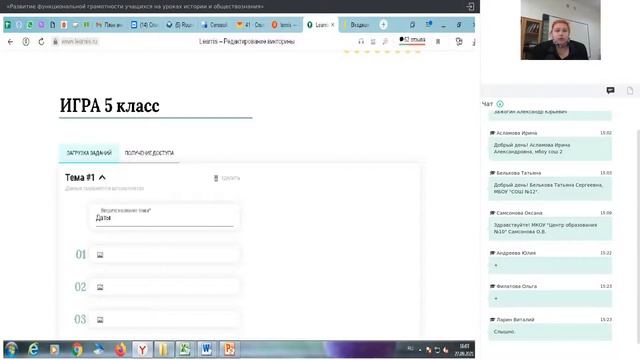This screenshot has width=640, height=360.
Task: Click the image icon in question 02
Action: click(x=100, y=287)
